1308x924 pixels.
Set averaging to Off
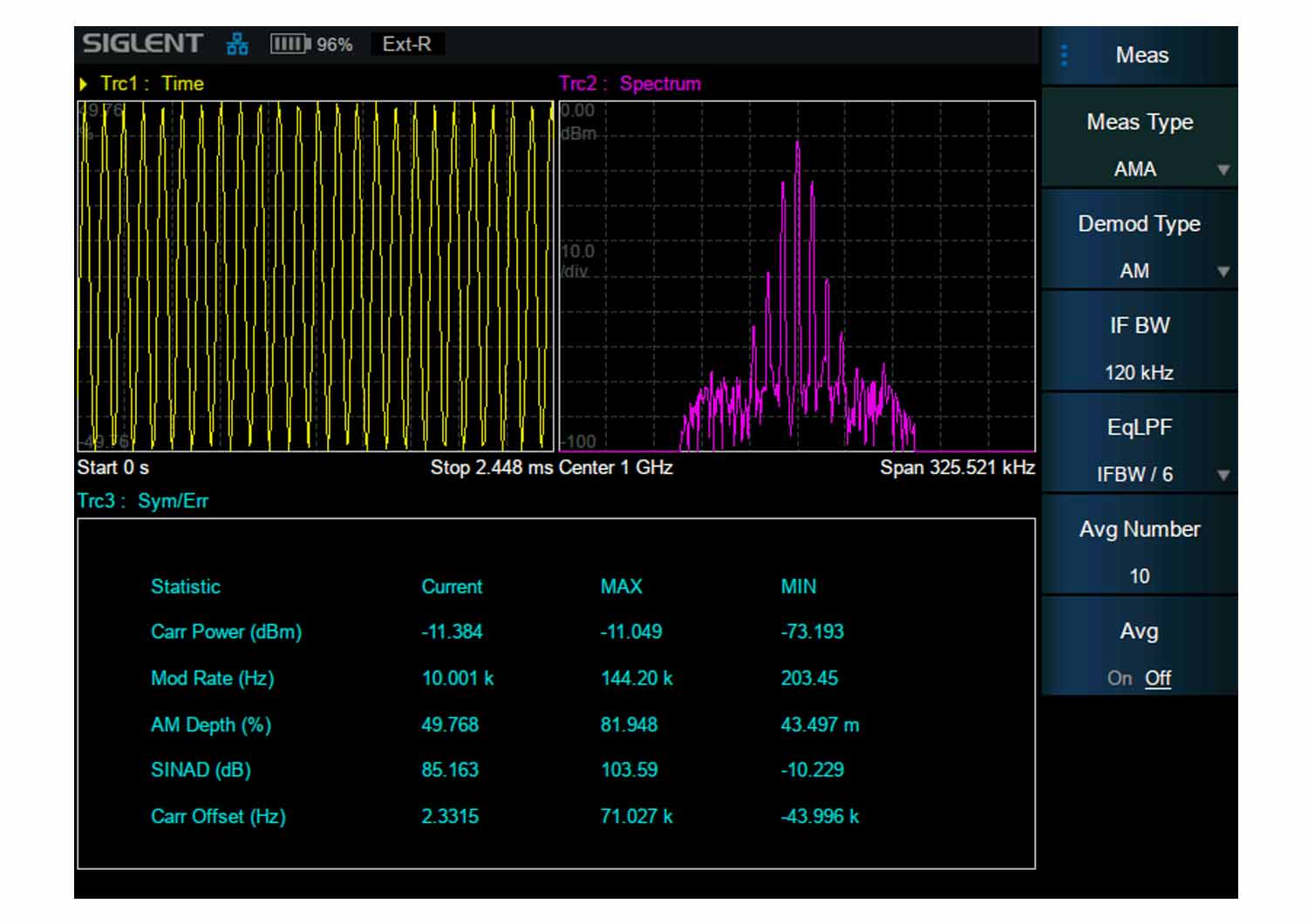coord(1158,678)
